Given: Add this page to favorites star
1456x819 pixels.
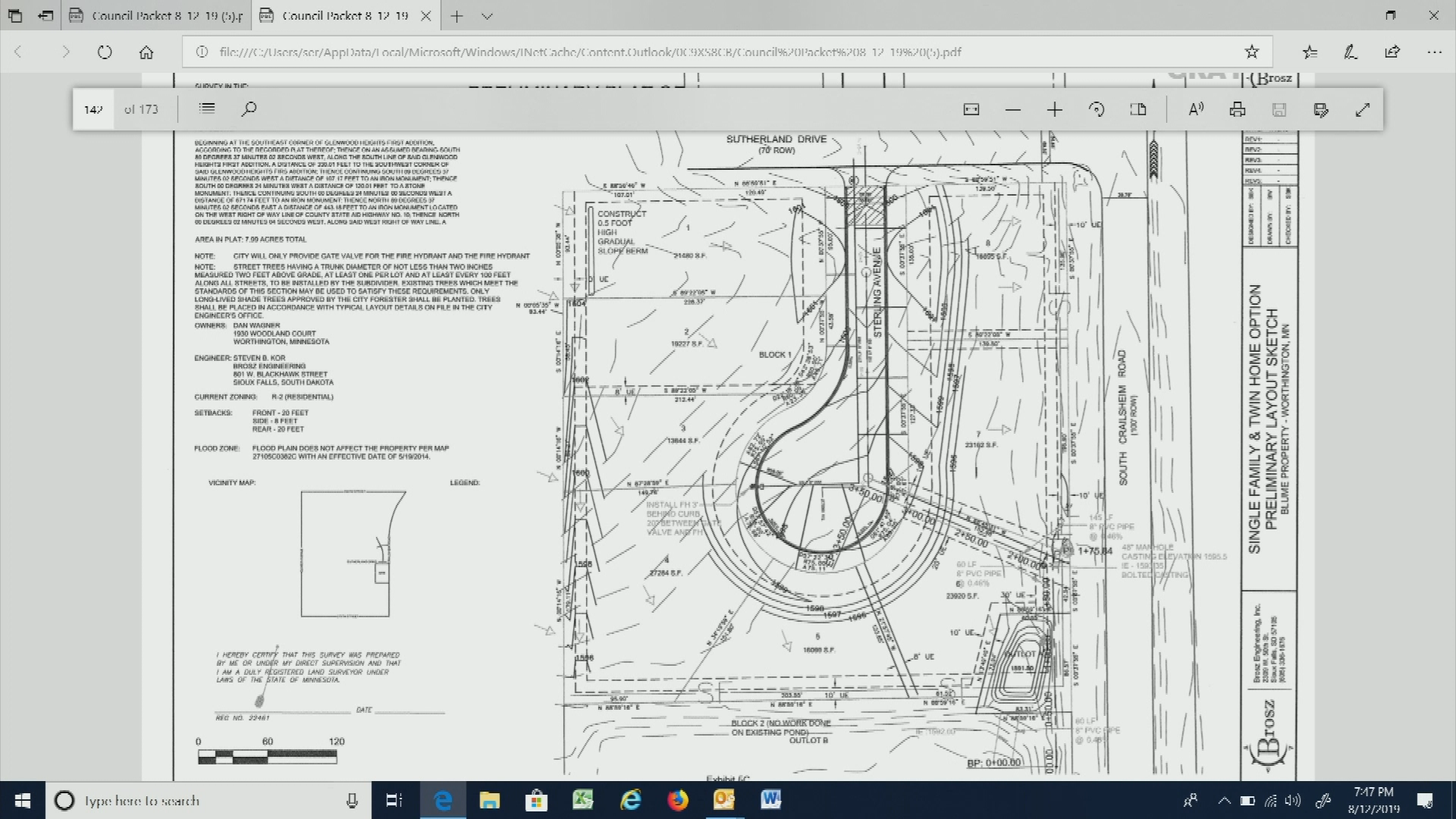Looking at the screenshot, I should pyautogui.click(x=1251, y=52).
